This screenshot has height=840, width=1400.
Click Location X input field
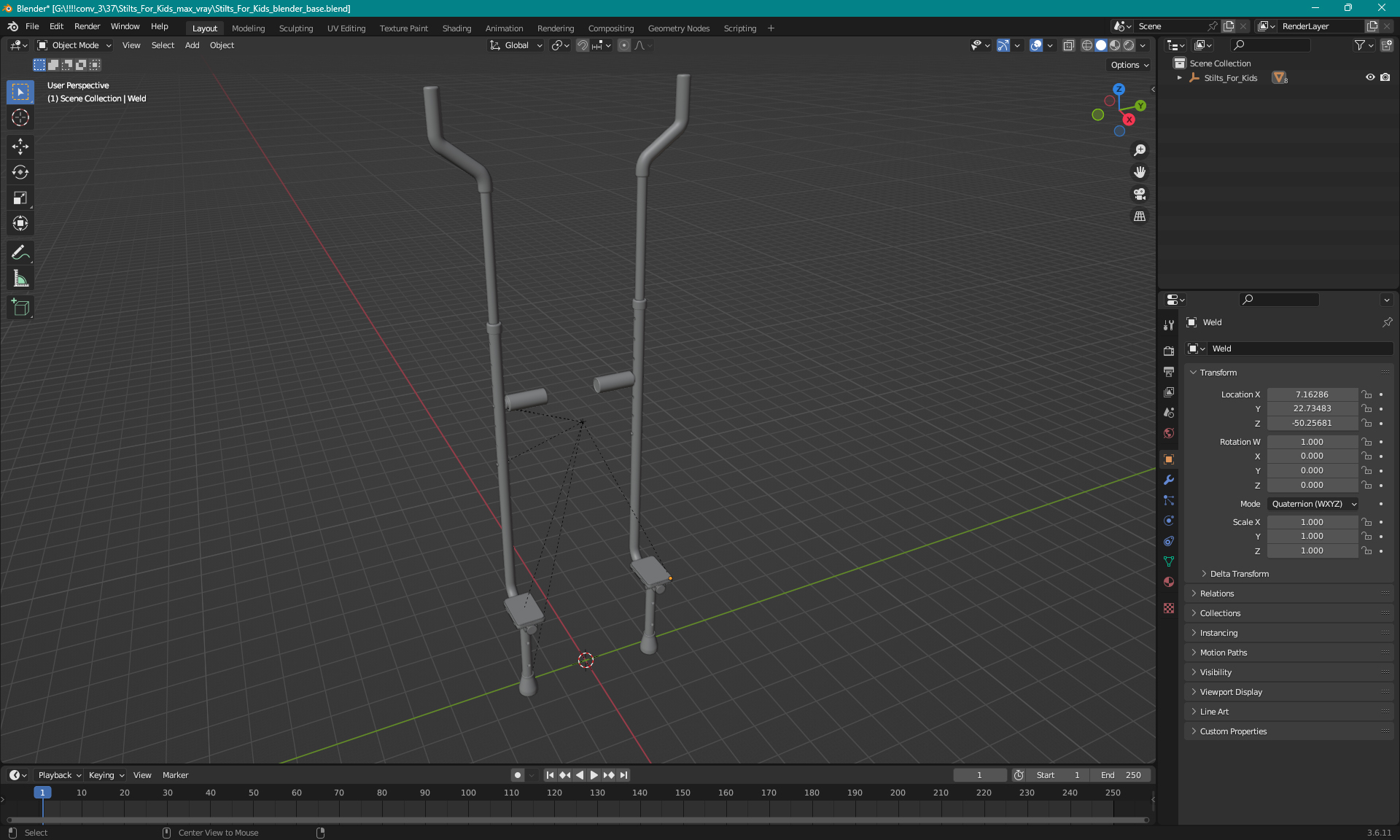[x=1311, y=393]
